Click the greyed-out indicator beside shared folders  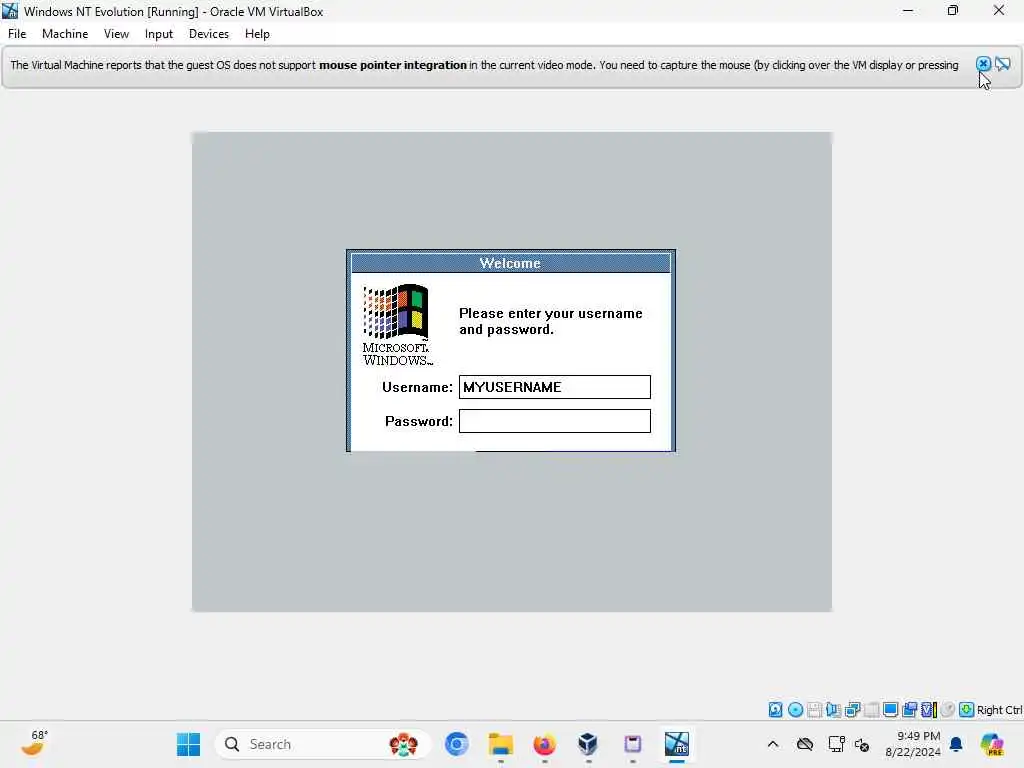[x=871, y=710]
